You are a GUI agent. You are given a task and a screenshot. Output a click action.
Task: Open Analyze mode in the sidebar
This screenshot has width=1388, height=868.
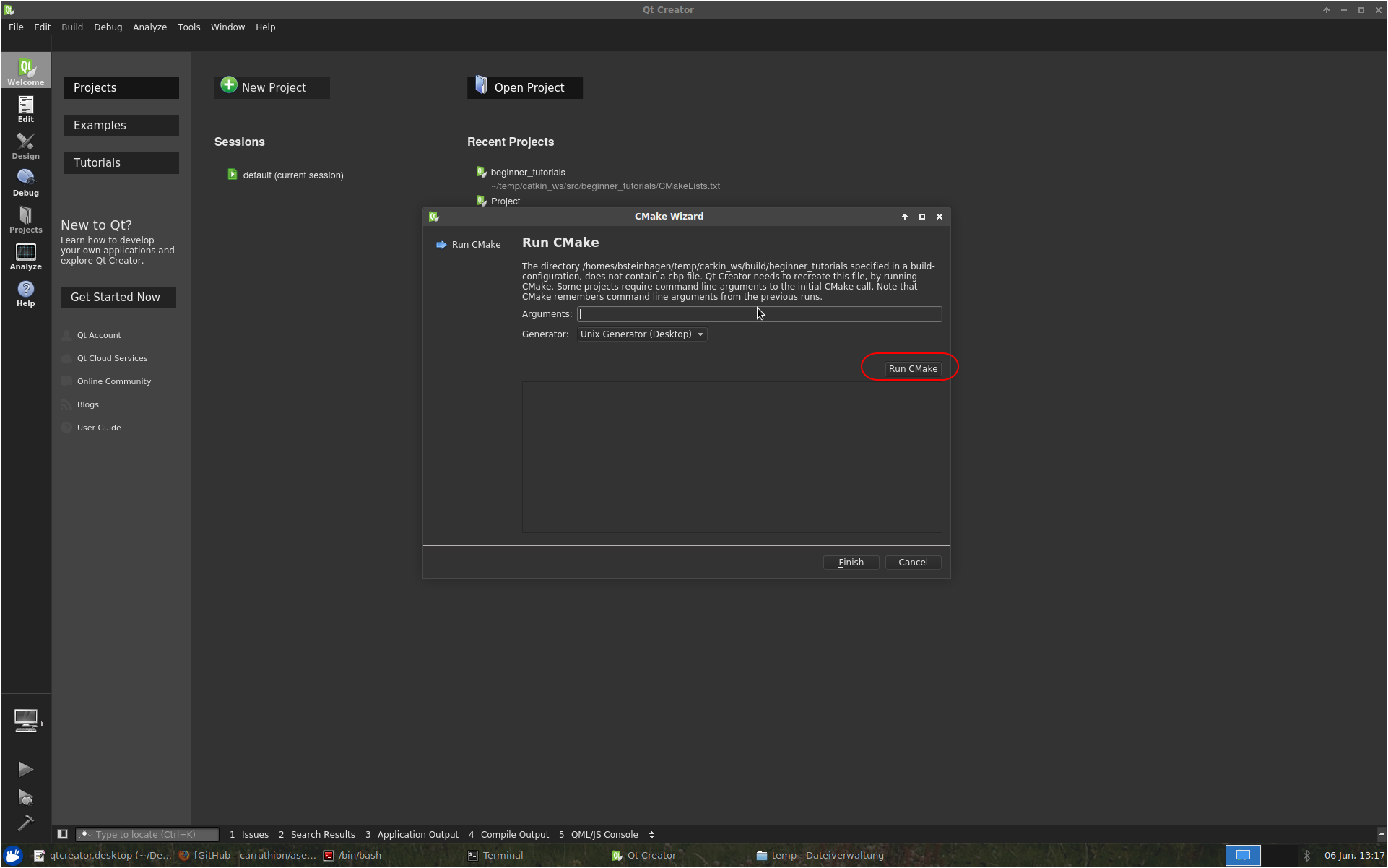click(25, 256)
